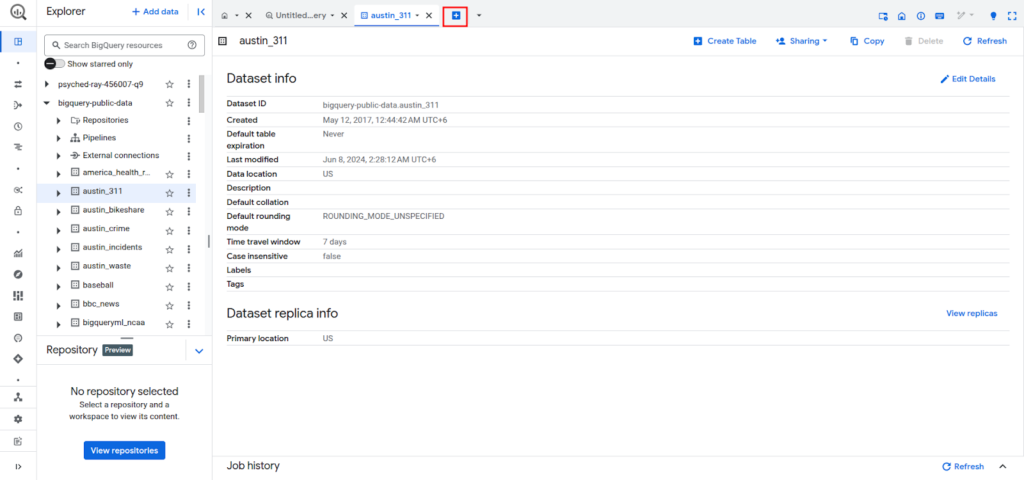
Task: Open the Monitoring chart icon in sidebar
Action: pyautogui.click(x=18, y=253)
